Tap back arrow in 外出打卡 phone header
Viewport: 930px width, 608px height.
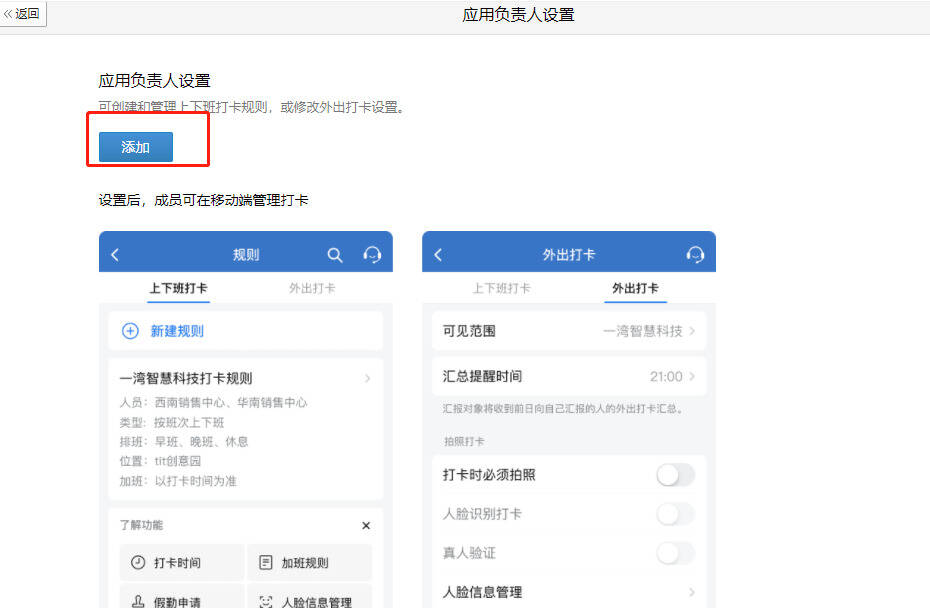[x=438, y=255]
